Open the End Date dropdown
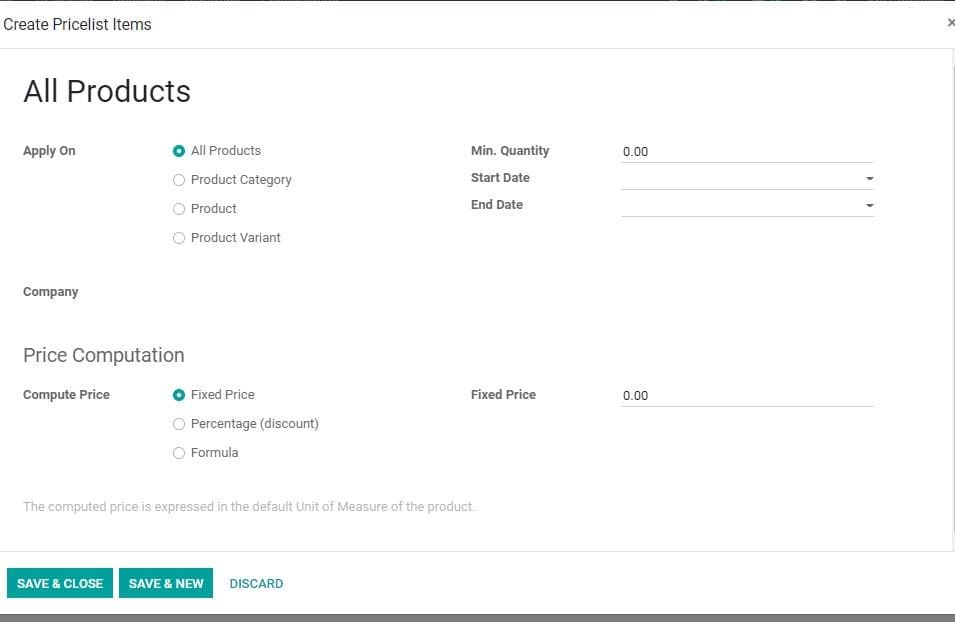955x622 pixels. pyautogui.click(x=868, y=205)
